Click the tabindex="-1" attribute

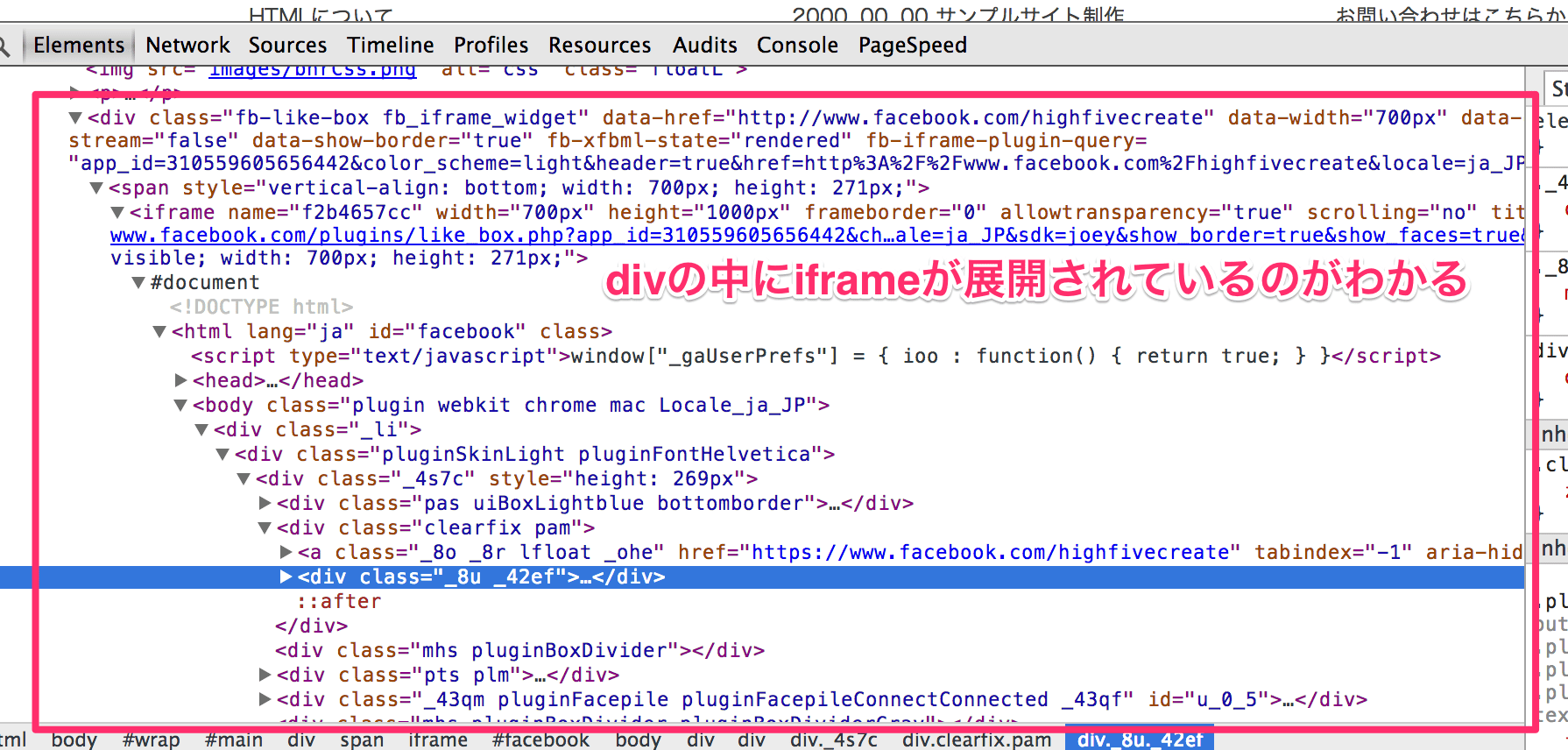[x=1333, y=552]
